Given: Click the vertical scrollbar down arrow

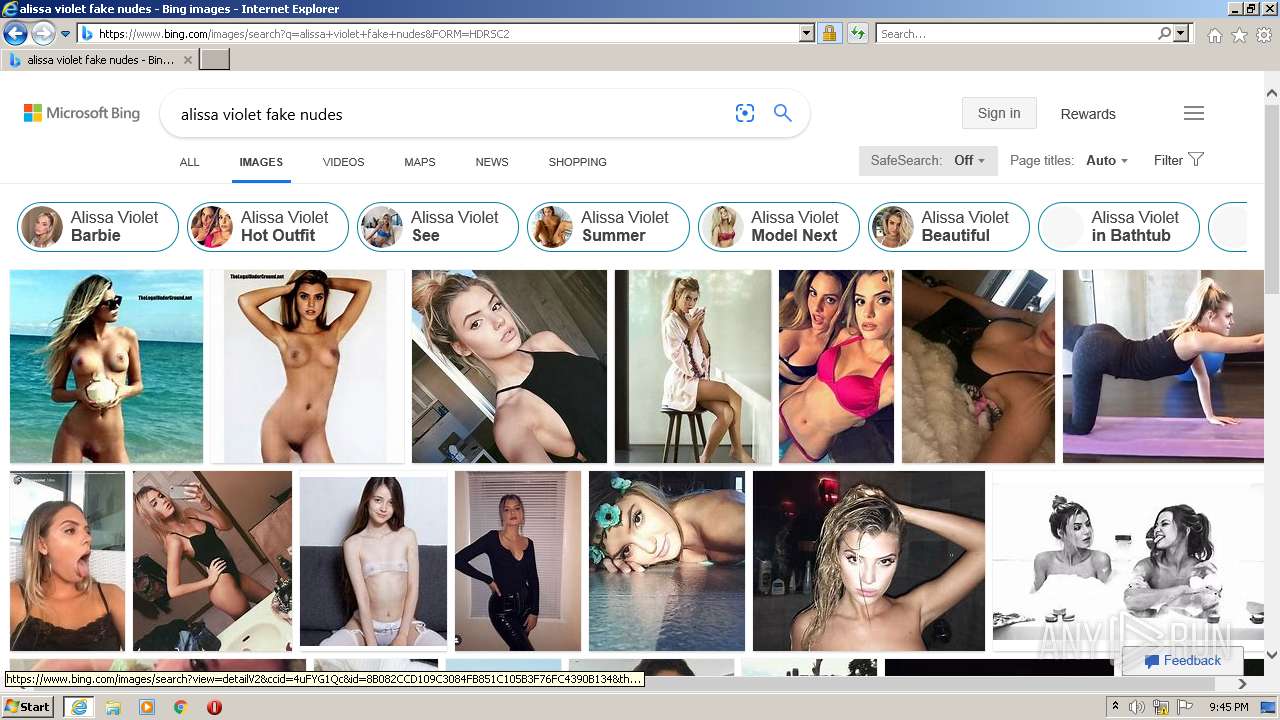Looking at the screenshot, I should [x=1271, y=655].
